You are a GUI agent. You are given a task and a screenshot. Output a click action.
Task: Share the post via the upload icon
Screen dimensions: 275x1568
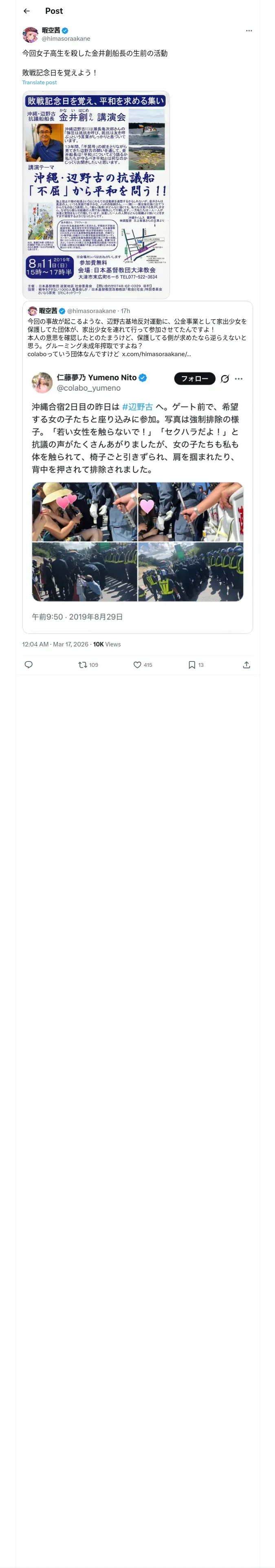[x=246, y=665]
